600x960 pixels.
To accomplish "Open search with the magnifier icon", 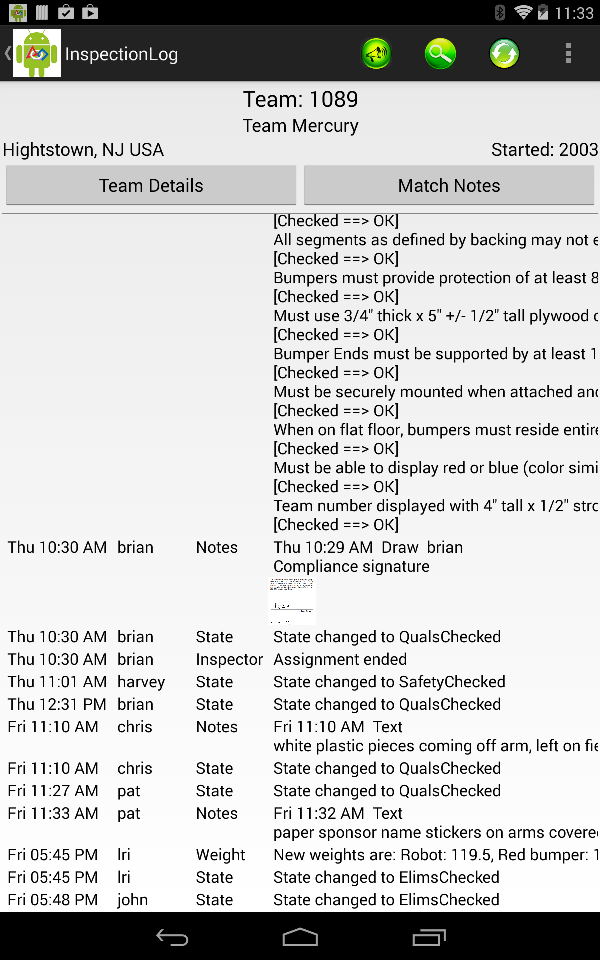I will pyautogui.click(x=440, y=54).
